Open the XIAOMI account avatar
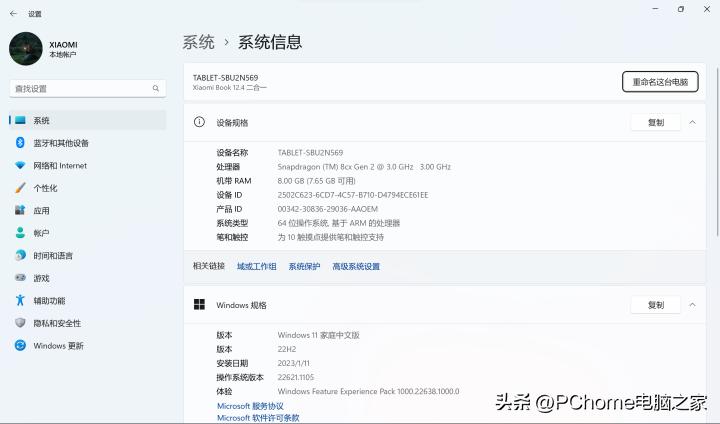 26,49
